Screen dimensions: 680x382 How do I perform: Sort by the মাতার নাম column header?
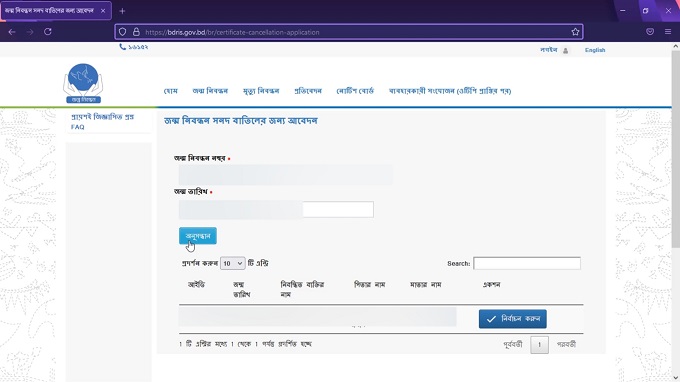pos(425,285)
